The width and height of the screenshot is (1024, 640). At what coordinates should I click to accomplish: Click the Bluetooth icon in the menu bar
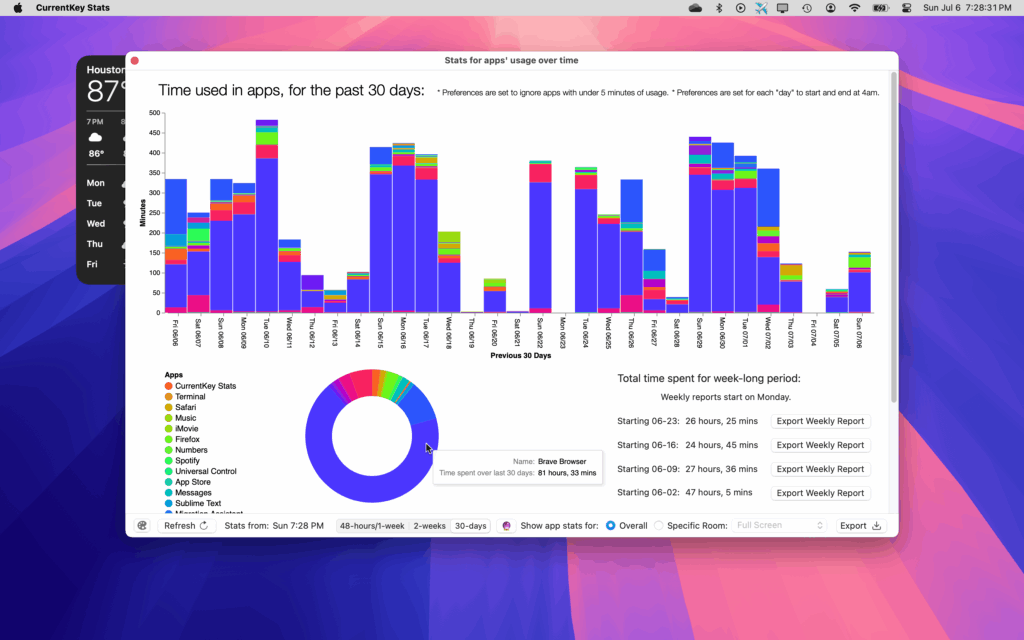[x=720, y=7]
